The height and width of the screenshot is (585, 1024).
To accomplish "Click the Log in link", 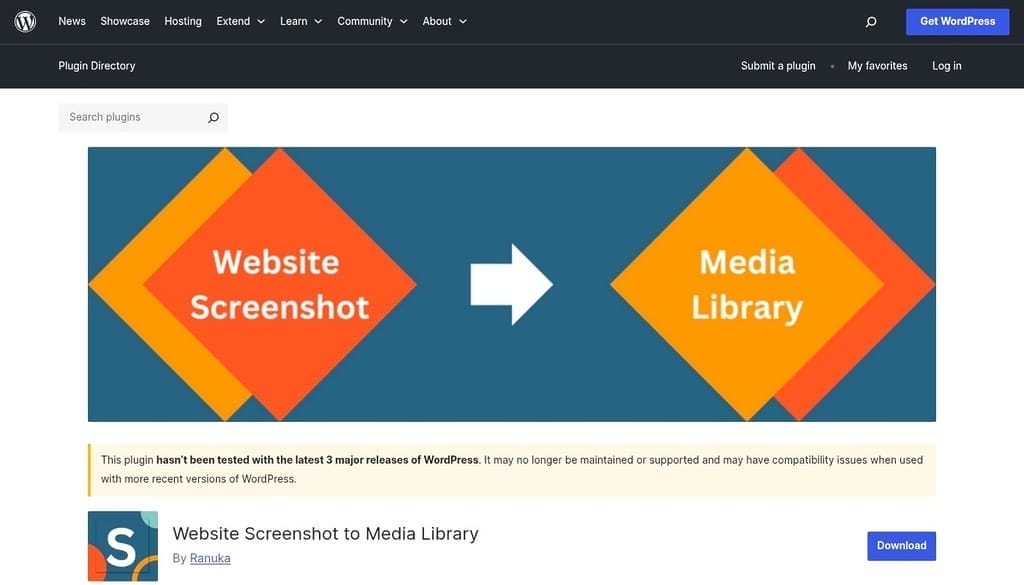I will (x=946, y=66).
